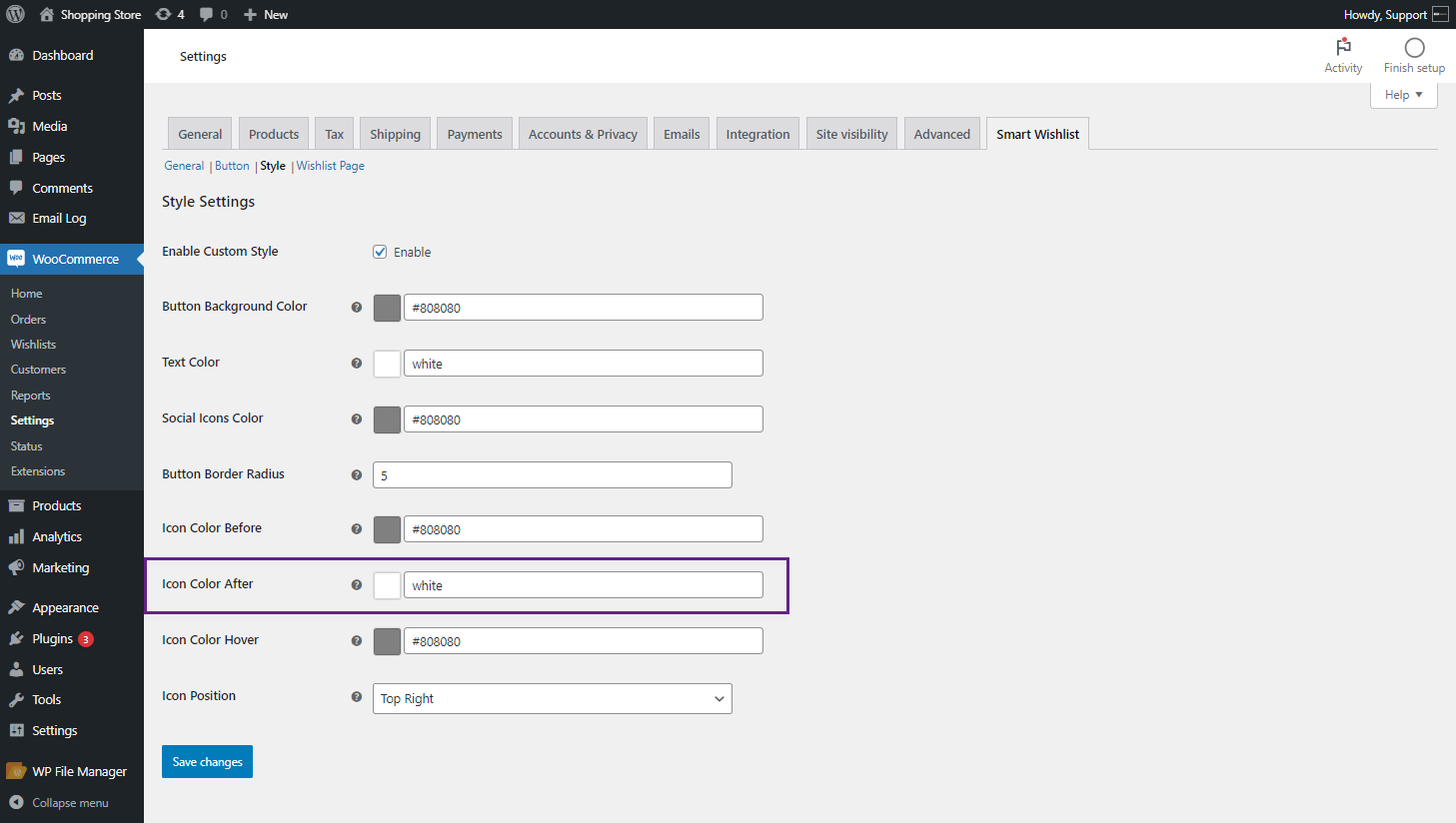The width and height of the screenshot is (1456, 823).
Task: Click the Email Log envelope icon
Action: [x=16, y=218]
